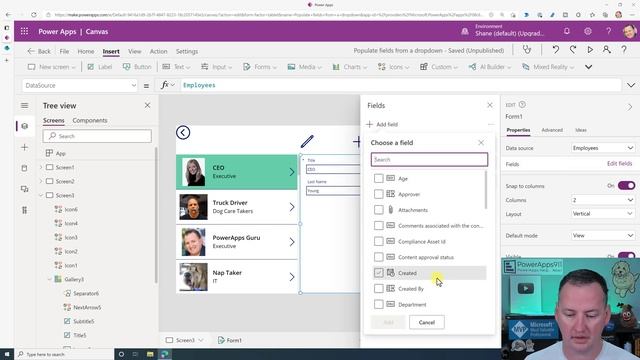Image resolution: width=640 pixels, height=360 pixels.
Task: Open the Insert menu tab
Action: click(x=111, y=51)
